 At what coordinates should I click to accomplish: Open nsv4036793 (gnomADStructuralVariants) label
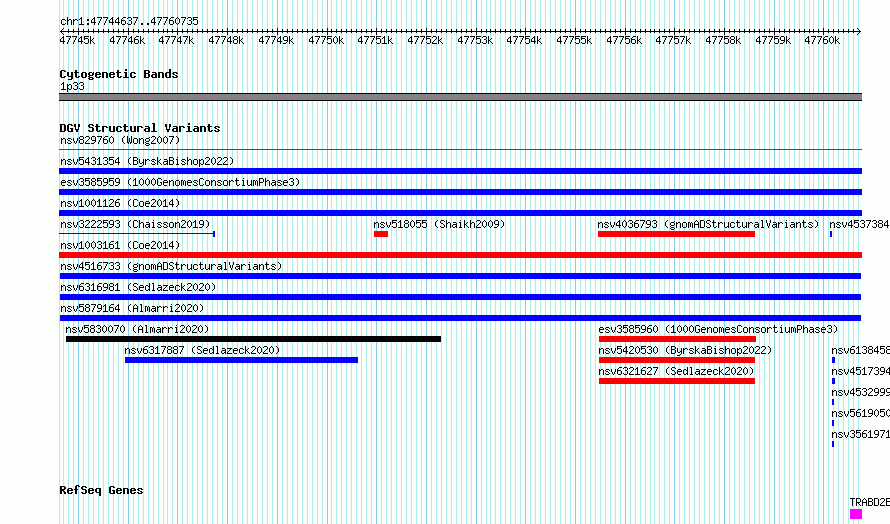point(708,224)
